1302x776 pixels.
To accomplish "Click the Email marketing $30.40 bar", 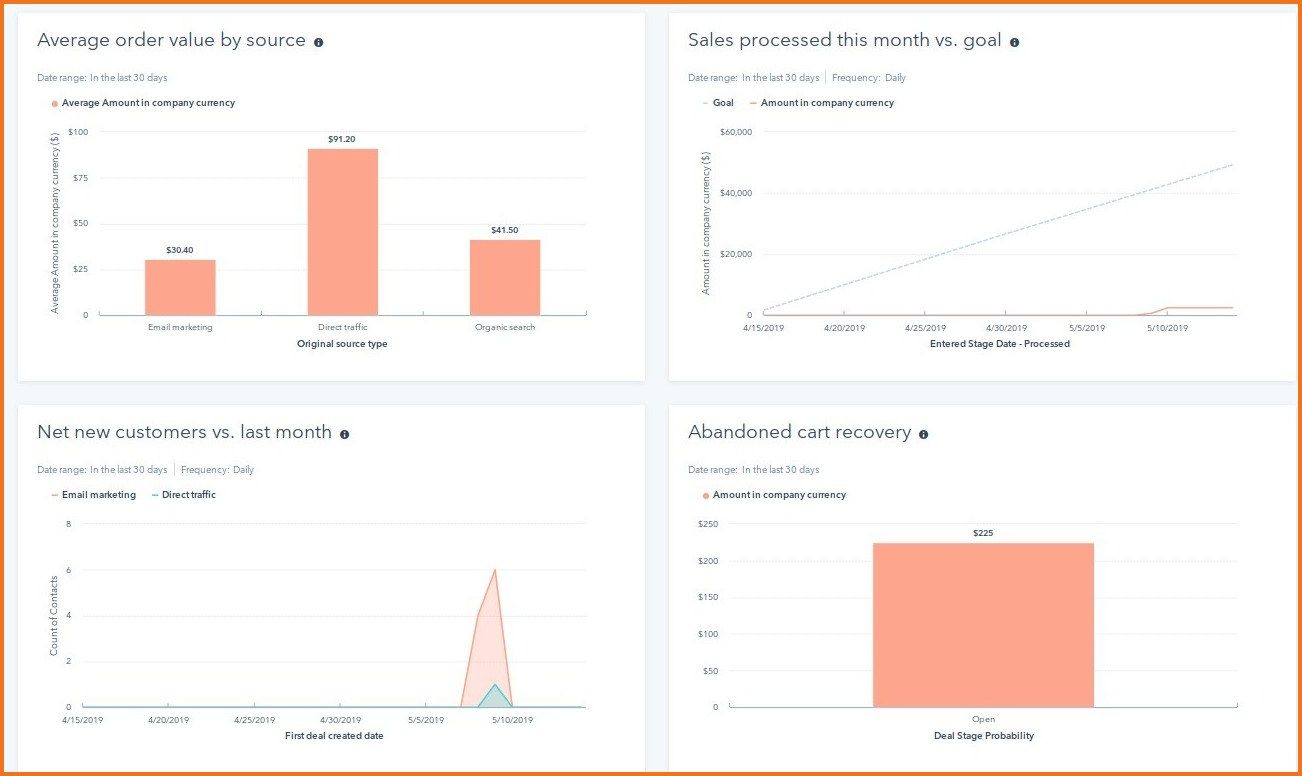I will click(x=180, y=287).
